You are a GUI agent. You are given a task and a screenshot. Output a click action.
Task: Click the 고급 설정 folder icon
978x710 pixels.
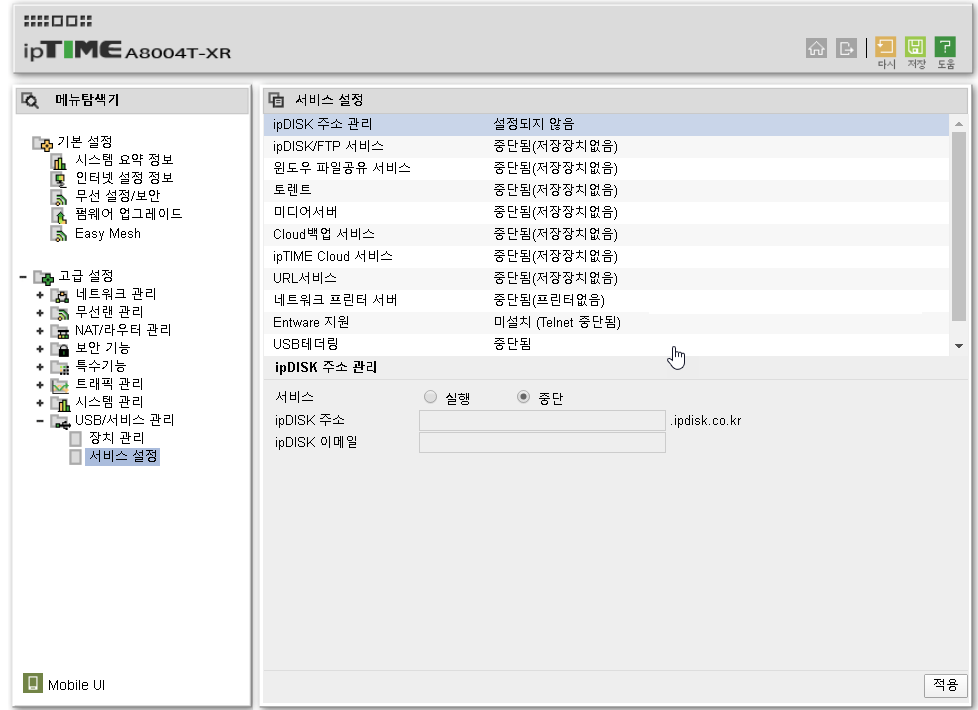point(44,277)
